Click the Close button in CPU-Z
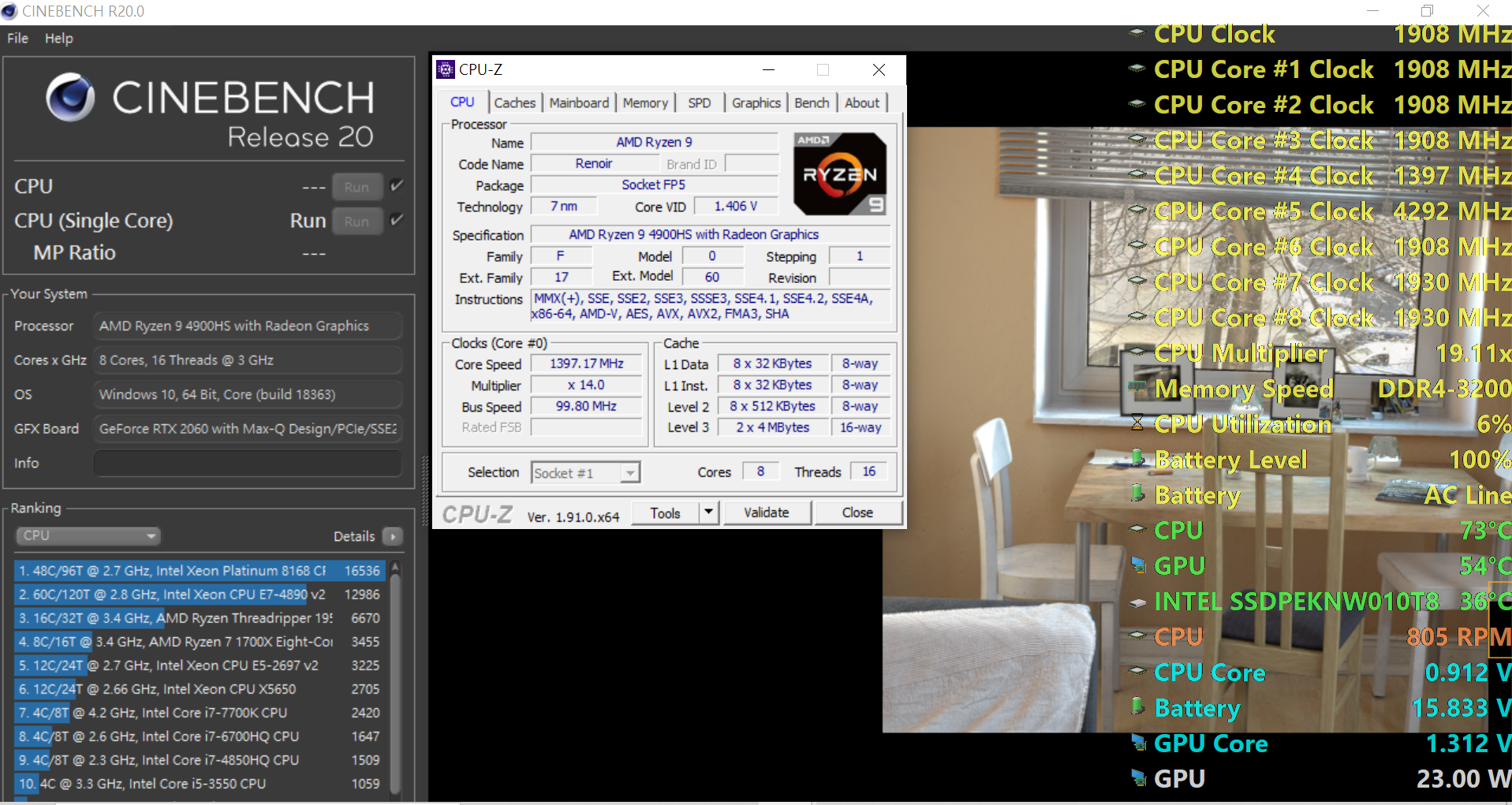The image size is (1512, 805). [857, 512]
